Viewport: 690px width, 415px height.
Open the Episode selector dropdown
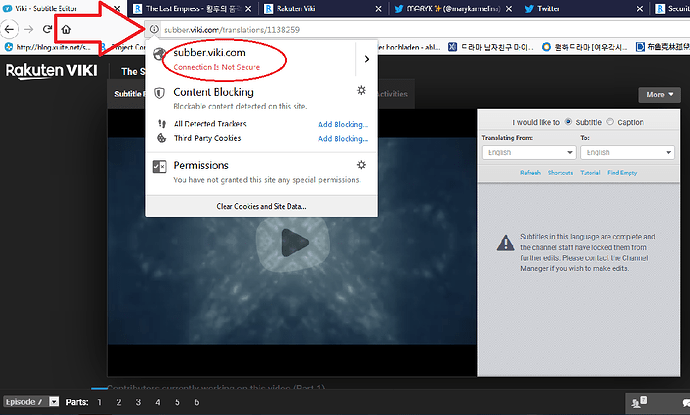31,401
